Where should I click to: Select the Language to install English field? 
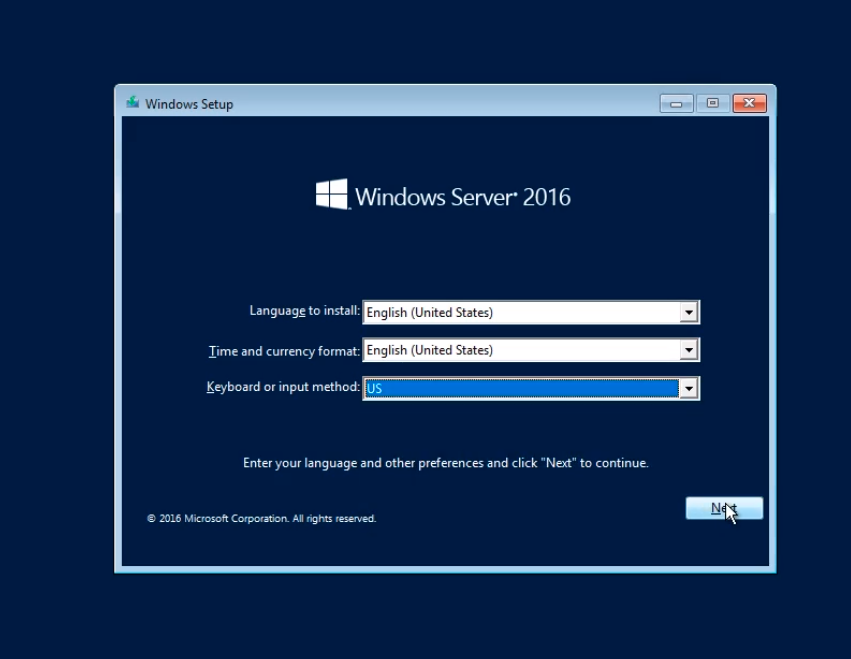pyautogui.click(x=520, y=313)
